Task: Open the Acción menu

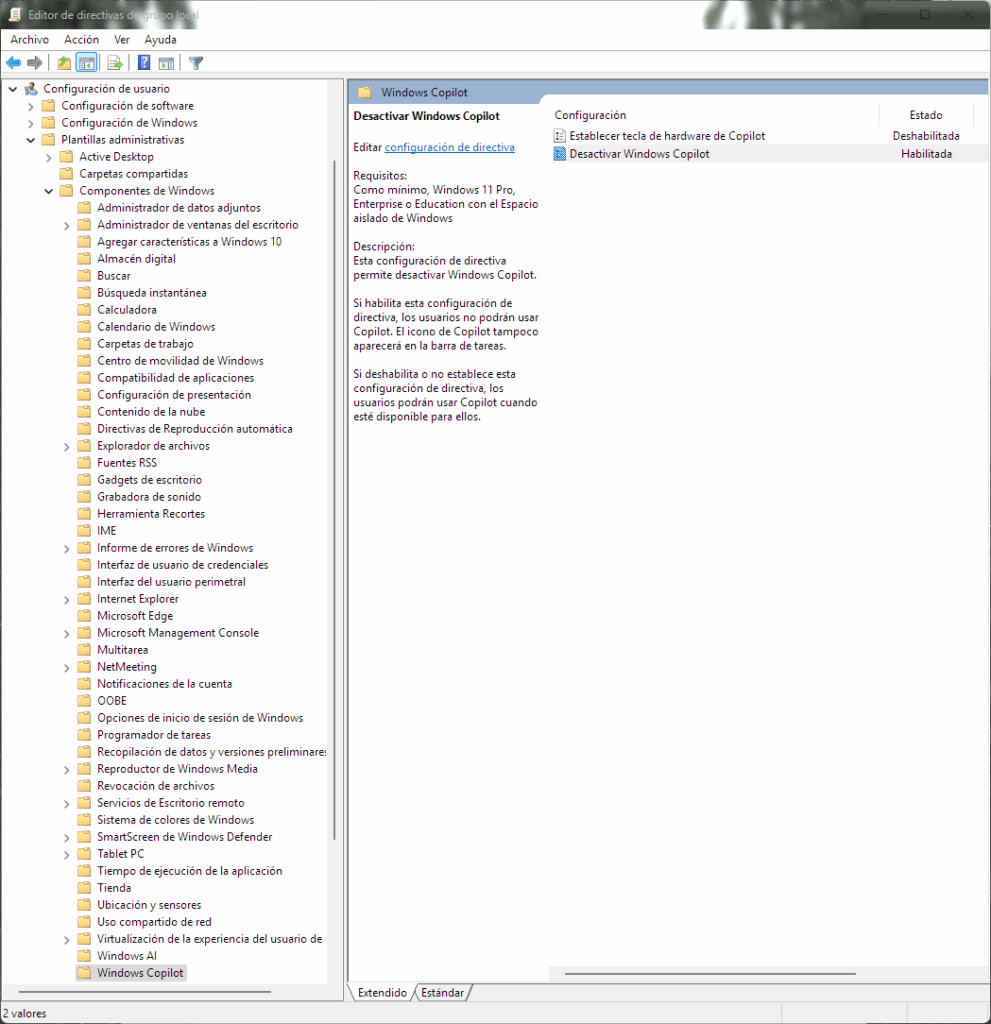Action: click(82, 39)
